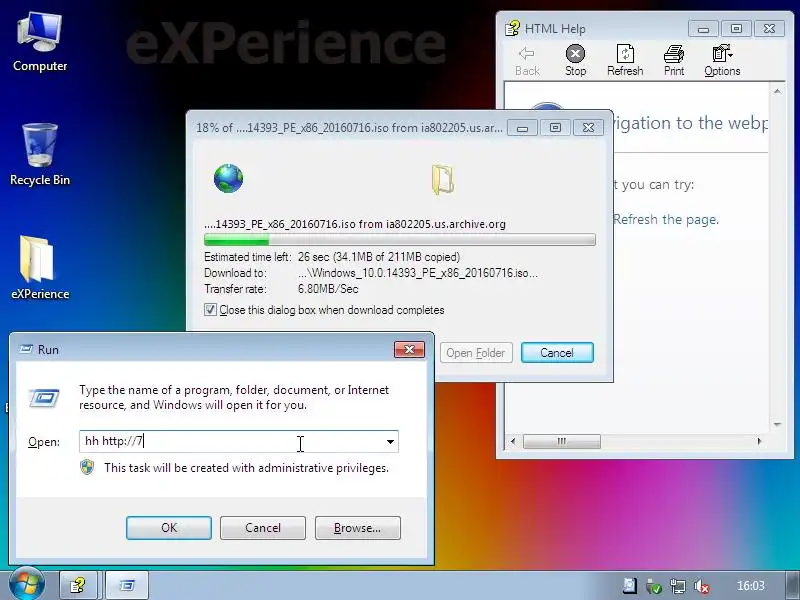Viewport: 800px width, 600px height.
Task: Click the Run title bar icon
Action: 26,349
